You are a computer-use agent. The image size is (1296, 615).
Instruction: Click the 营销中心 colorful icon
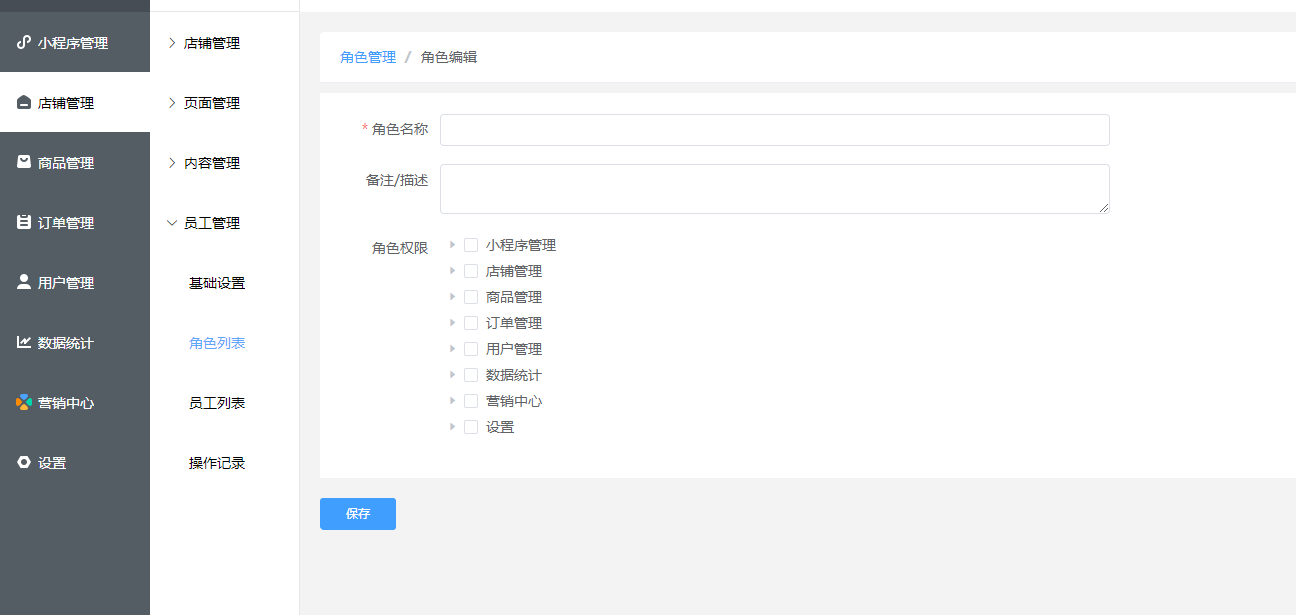24,402
